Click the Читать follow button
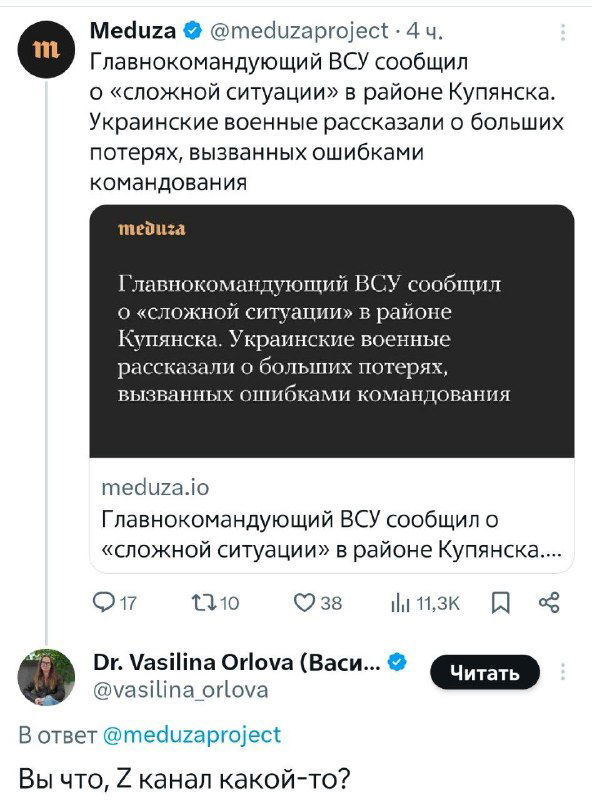 click(490, 673)
